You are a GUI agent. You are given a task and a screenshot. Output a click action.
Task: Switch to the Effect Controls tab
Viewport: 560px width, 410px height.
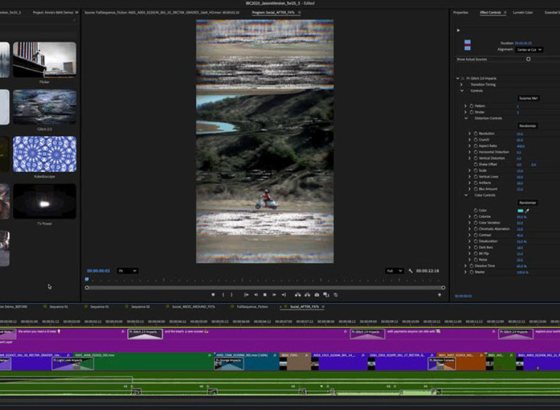pos(490,12)
